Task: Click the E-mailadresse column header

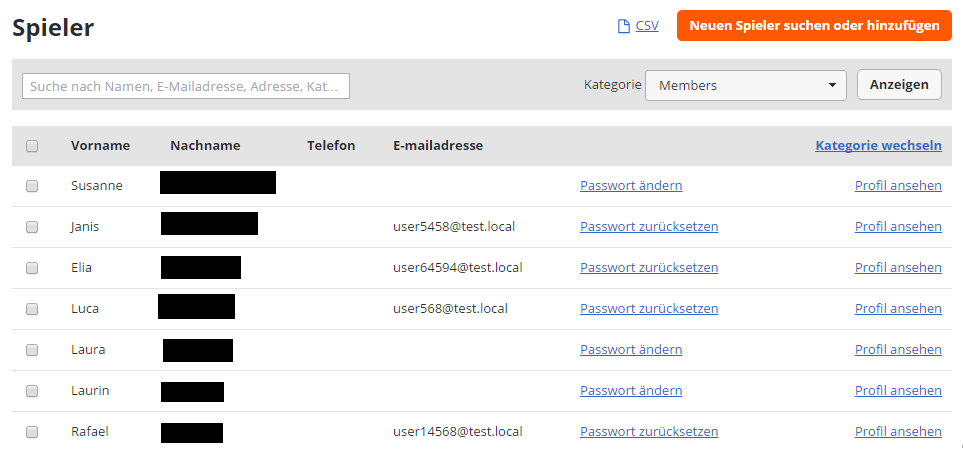Action: pos(438,146)
